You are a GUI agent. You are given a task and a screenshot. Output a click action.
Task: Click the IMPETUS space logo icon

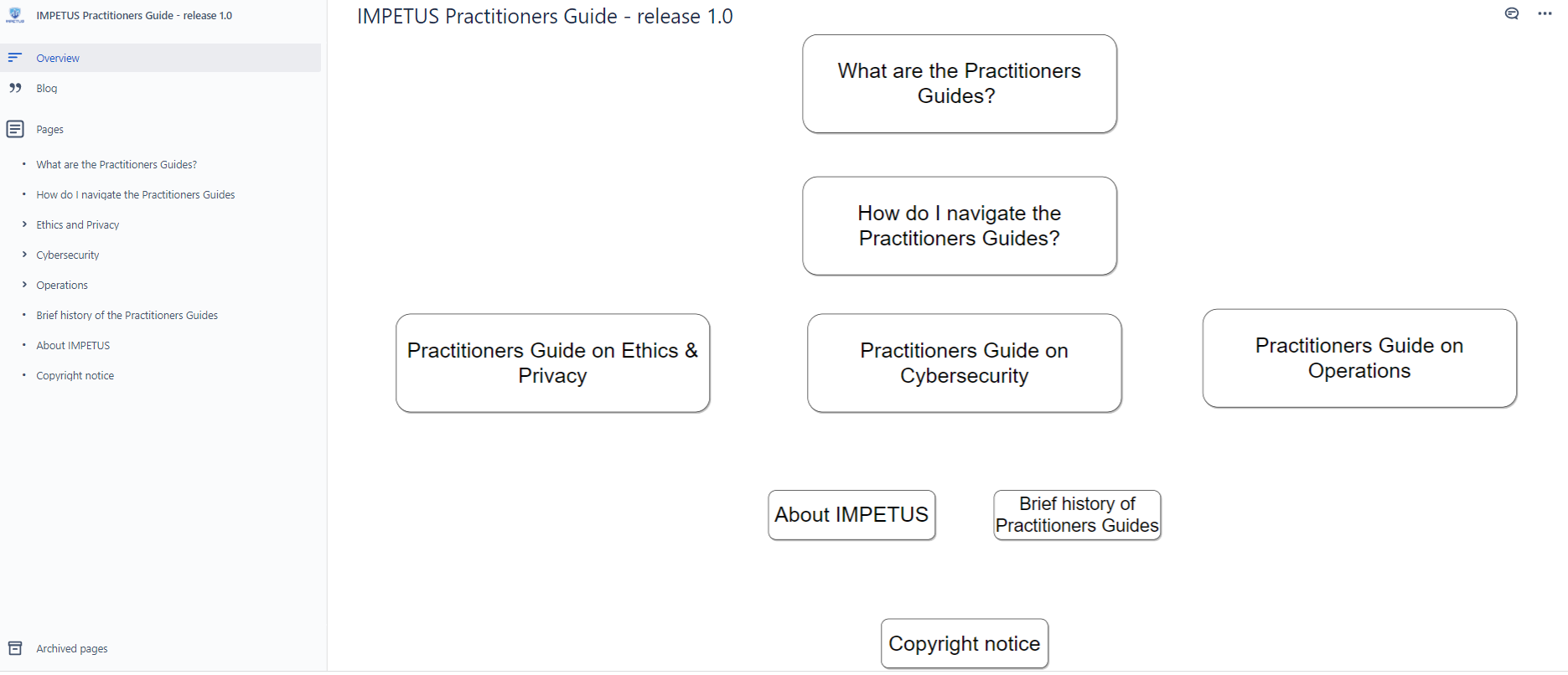(x=15, y=15)
